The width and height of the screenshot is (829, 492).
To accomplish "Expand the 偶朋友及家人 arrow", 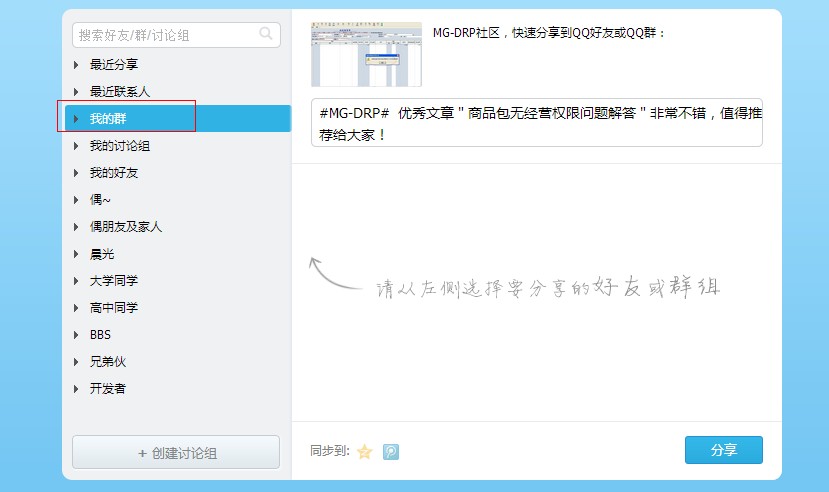I will point(76,227).
